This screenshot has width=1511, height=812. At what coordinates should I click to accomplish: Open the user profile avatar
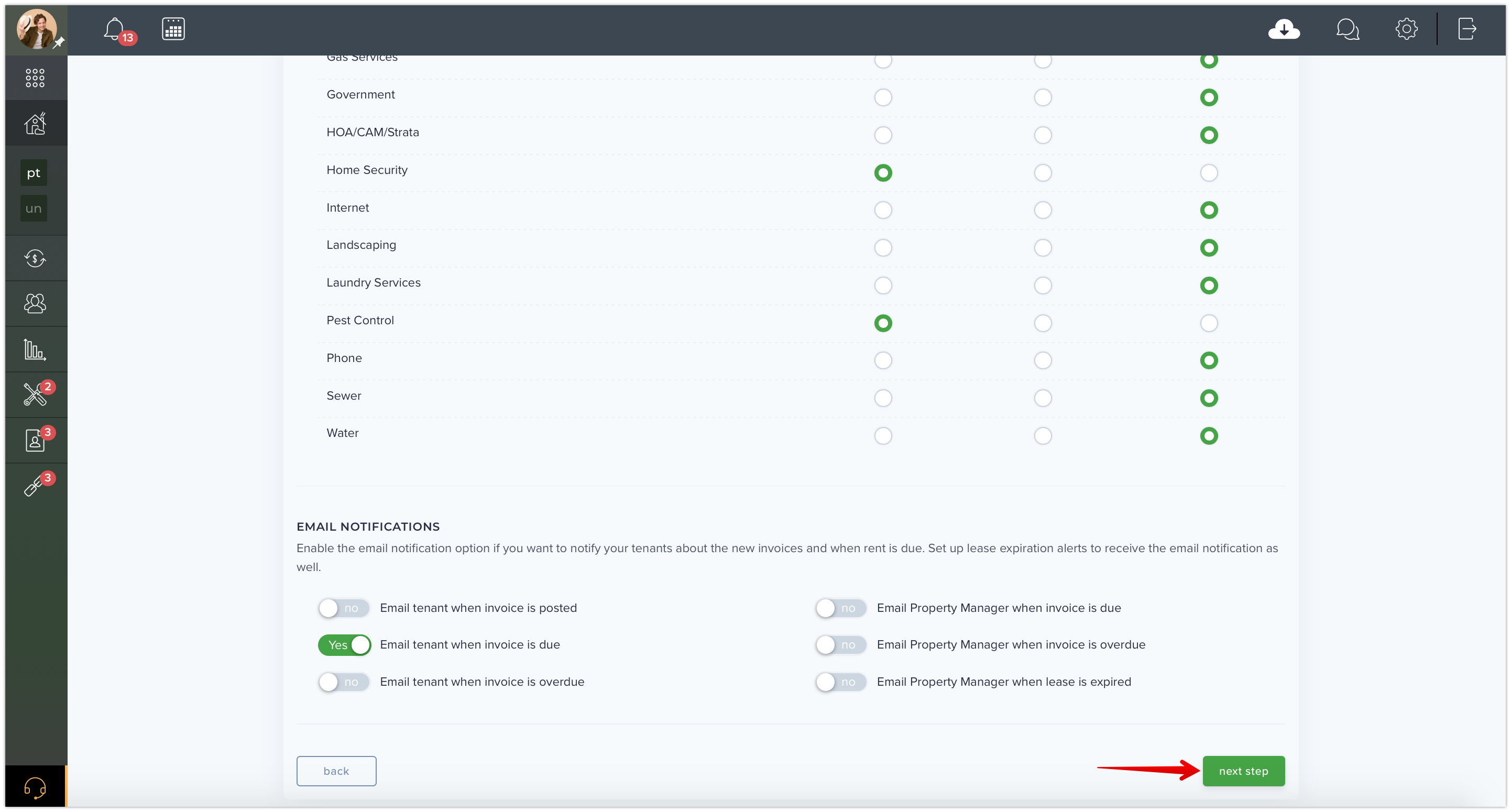pyautogui.click(x=36, y=29)
